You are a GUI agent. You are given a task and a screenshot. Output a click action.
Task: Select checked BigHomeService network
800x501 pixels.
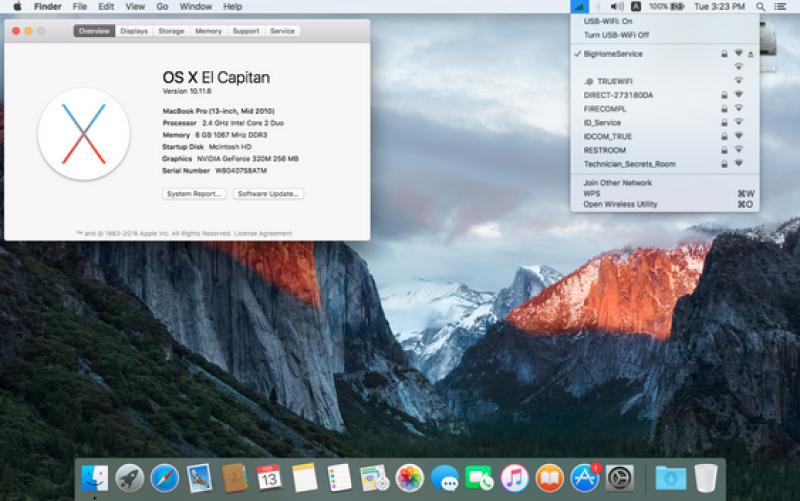pos(665,54)
